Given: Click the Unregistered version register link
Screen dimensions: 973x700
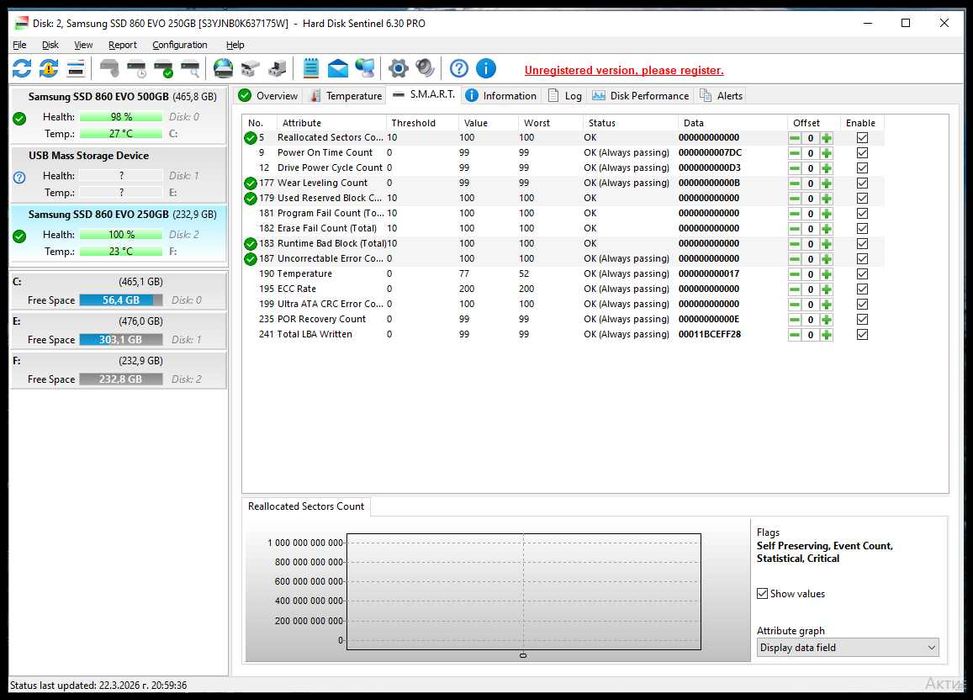Looking at the screenshot, I should [x=624, y=70].
